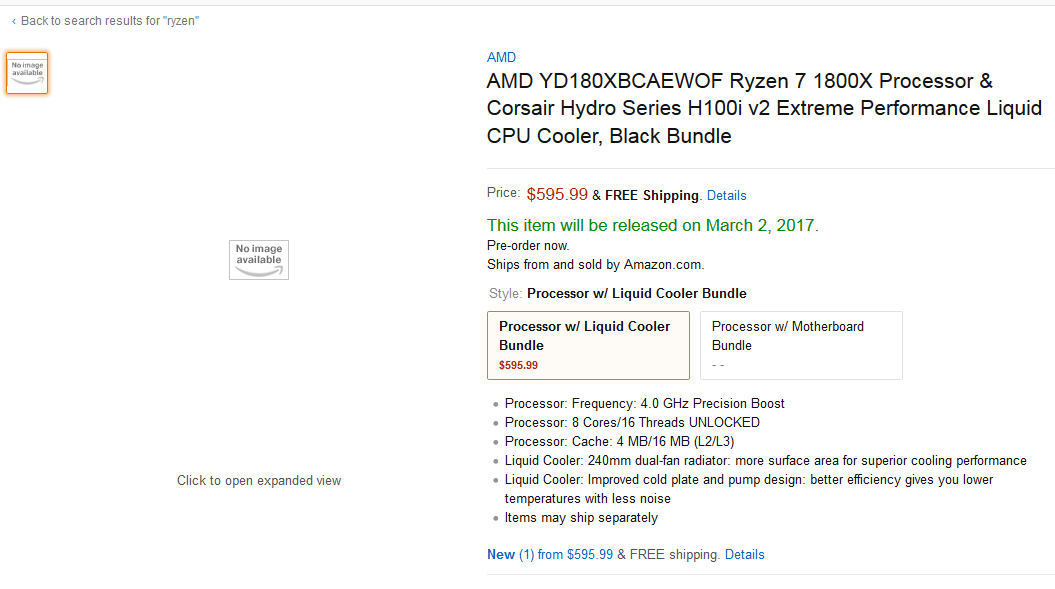Viewport: 1055px width, 589px height.
Task: Click "Ships from and sold by Amazon.com" text
Action: coord(595,265)
